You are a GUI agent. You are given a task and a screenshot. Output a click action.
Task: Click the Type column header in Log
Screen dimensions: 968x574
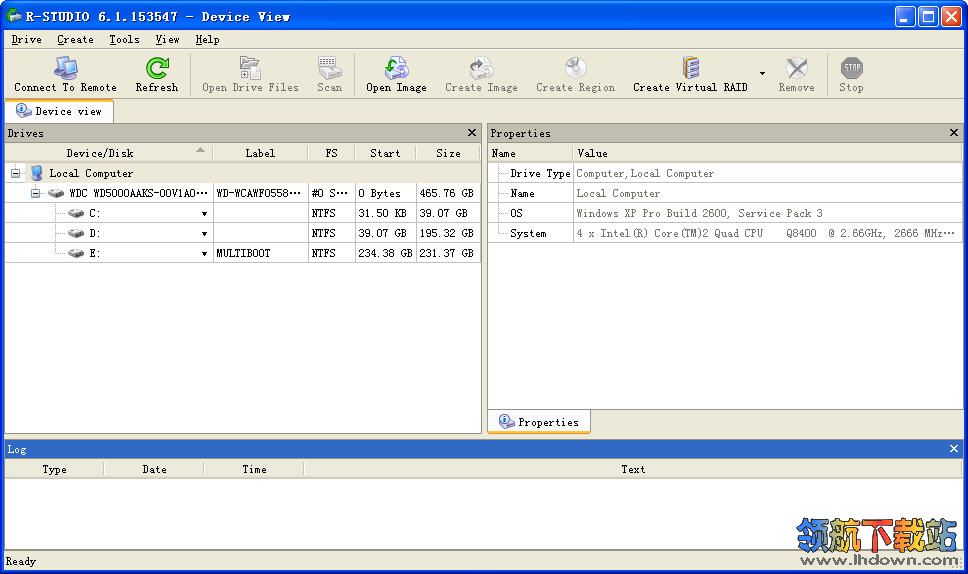[54, 469]
